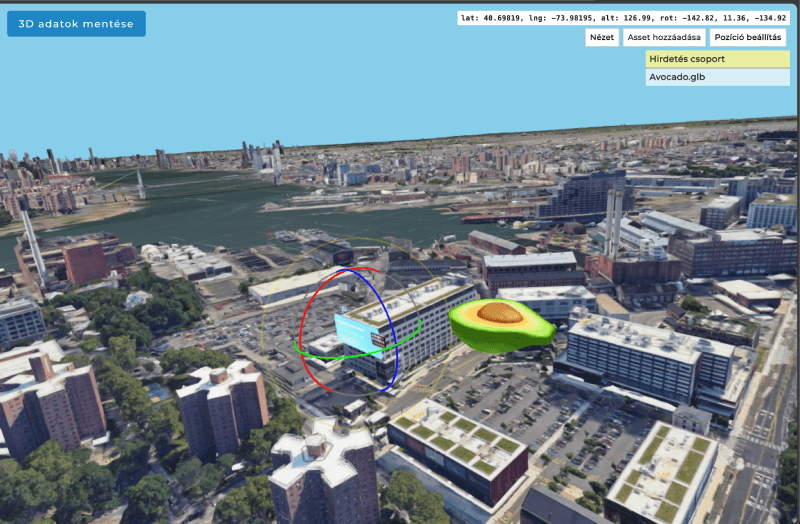Click the light-blue billboard advertisement panel

coord(359,334)
